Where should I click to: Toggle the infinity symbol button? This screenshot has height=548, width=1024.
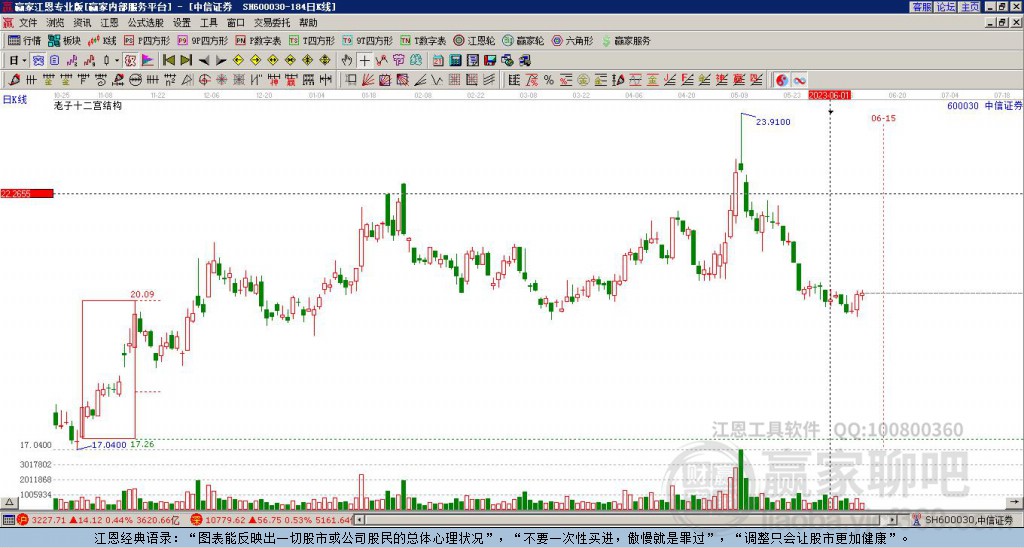799,80
